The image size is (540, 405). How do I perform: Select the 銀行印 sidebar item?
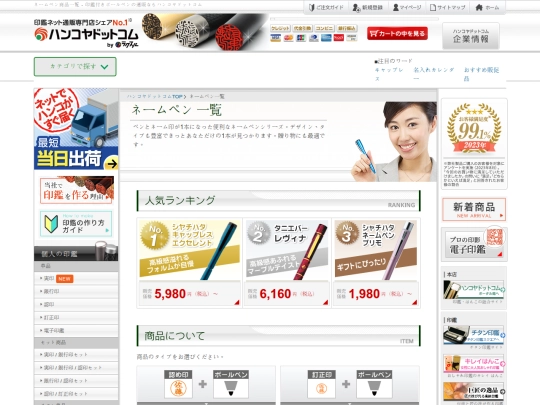coord(76,291)
